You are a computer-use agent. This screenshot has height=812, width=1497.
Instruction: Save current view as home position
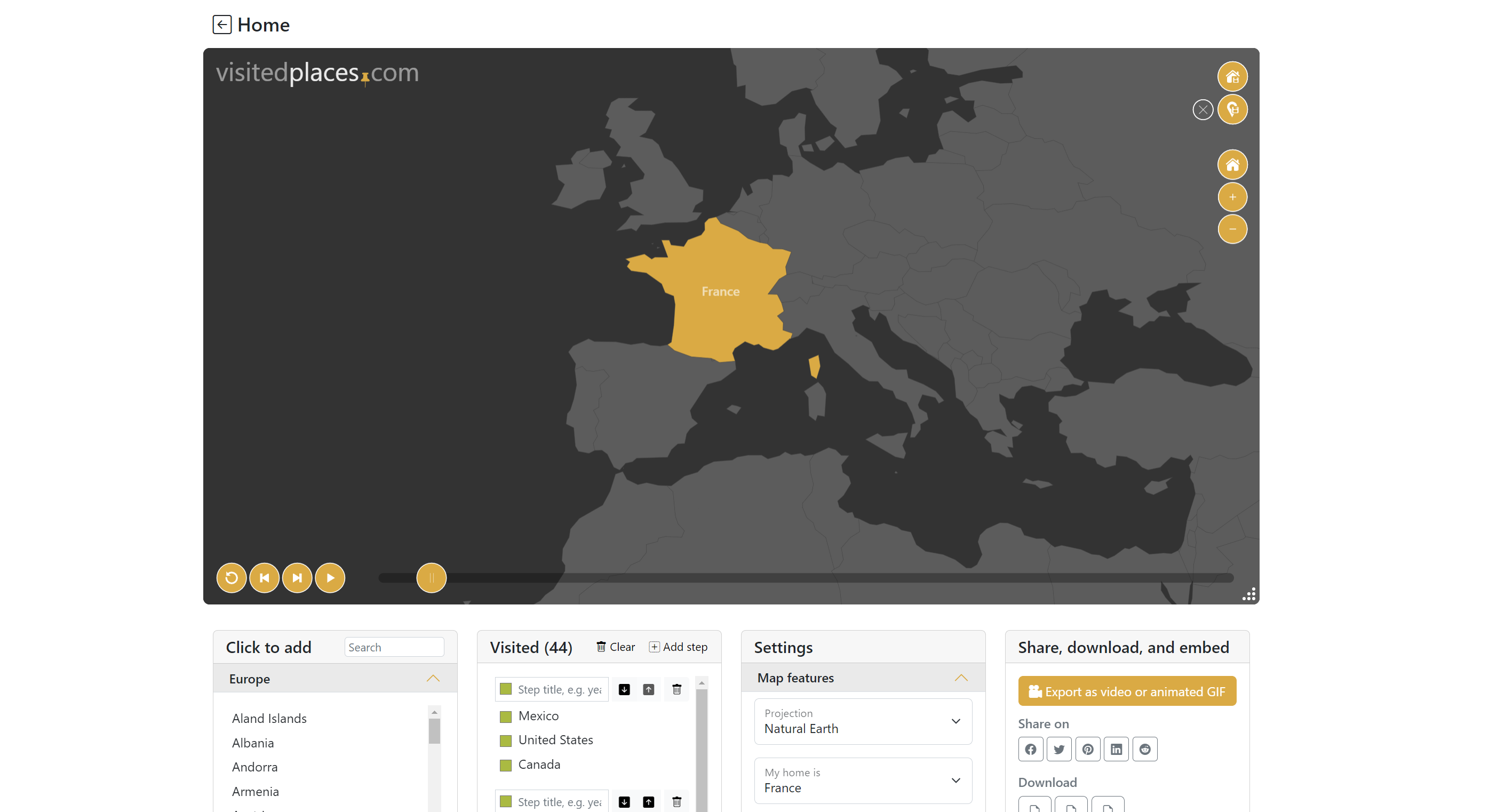(x=1232, y=77)
